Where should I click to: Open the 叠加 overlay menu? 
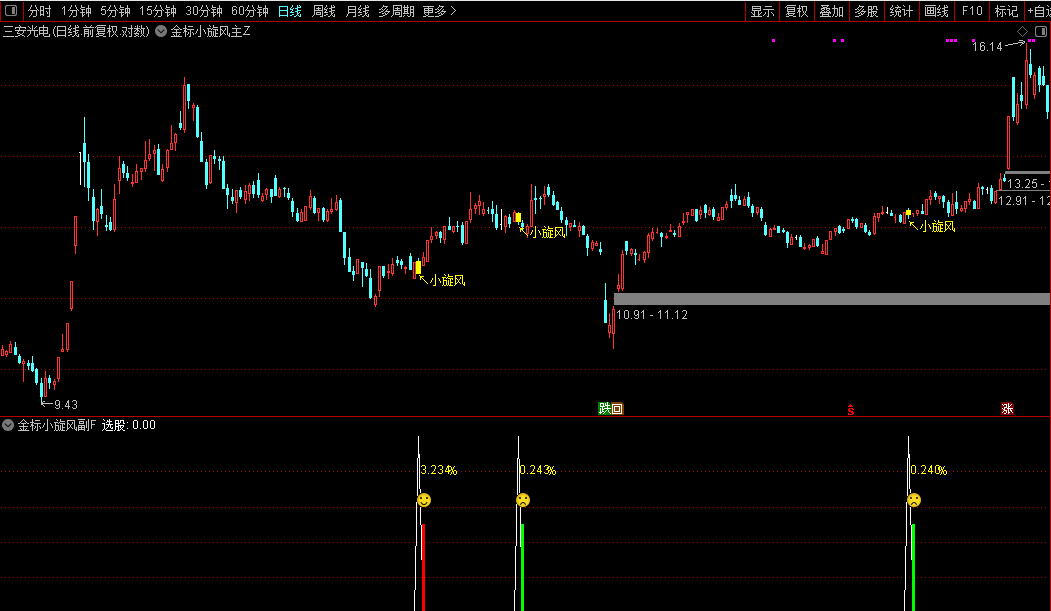tap(831, 11)
